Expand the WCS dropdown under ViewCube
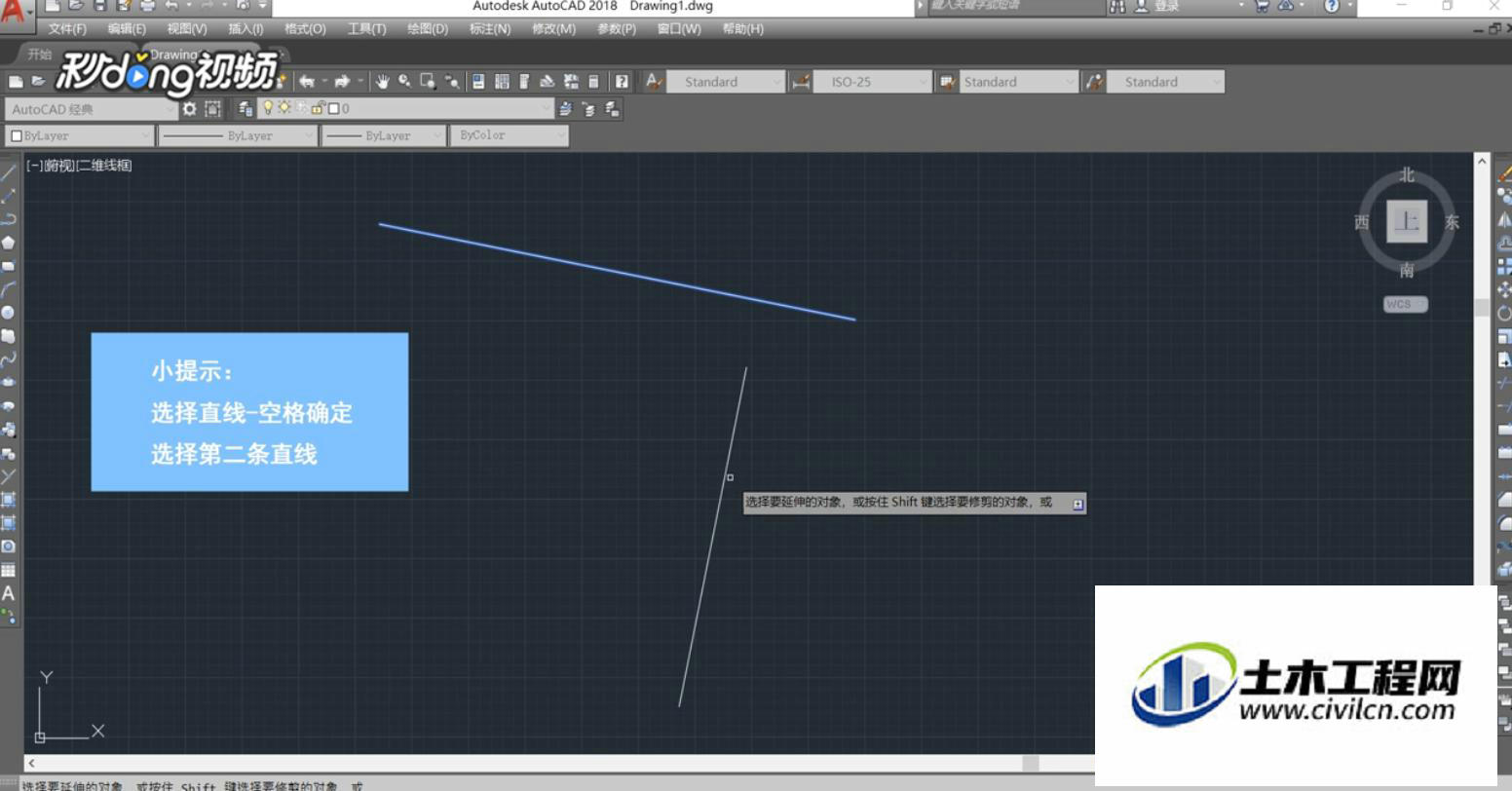Image resolution: width=1512 pixels, height=791 pixels. (x=1405, y=304)
